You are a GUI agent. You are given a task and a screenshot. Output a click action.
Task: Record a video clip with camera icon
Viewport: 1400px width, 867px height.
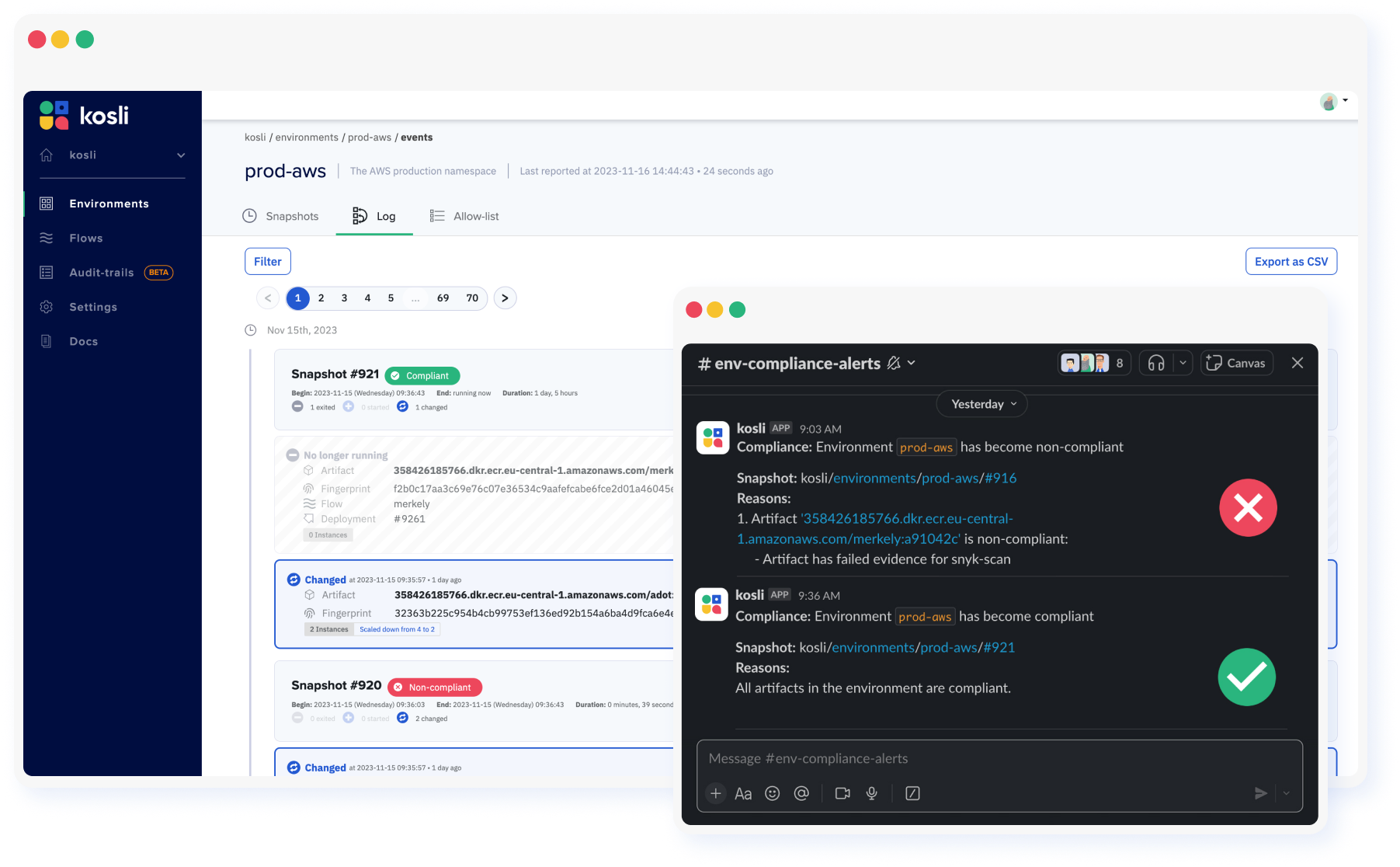[842, 793]
